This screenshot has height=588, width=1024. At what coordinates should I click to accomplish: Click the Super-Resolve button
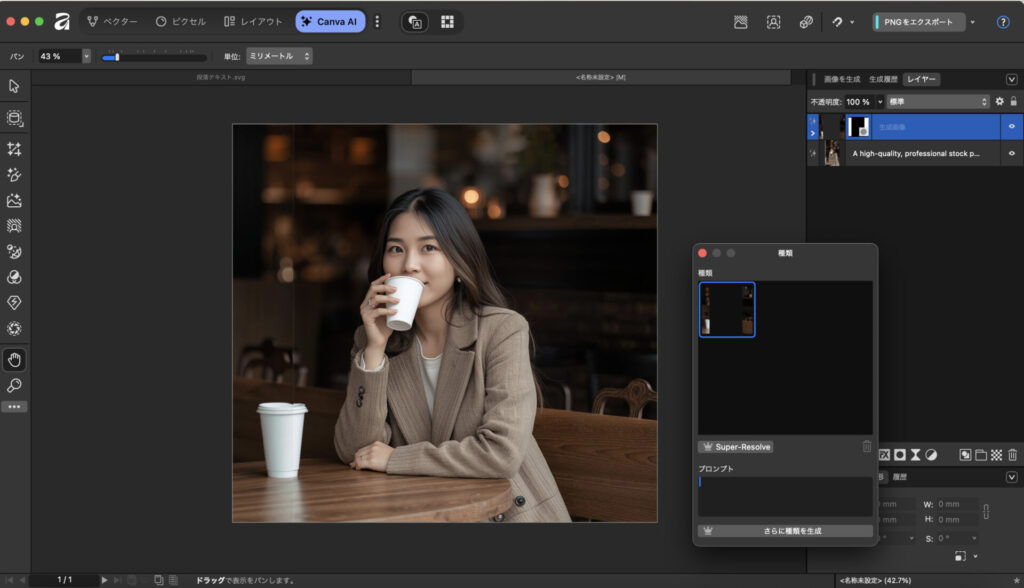[735, 447]
